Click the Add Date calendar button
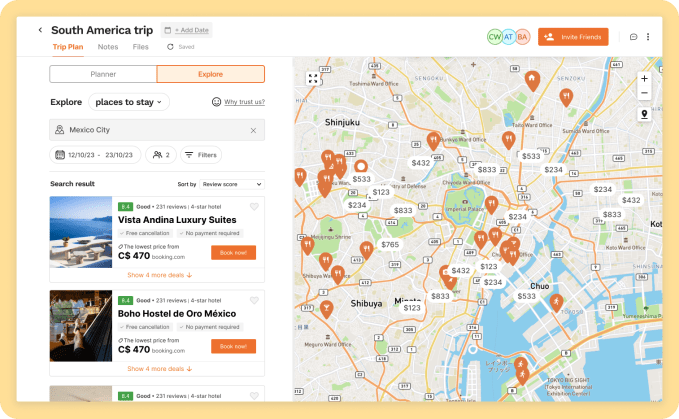 187,30
